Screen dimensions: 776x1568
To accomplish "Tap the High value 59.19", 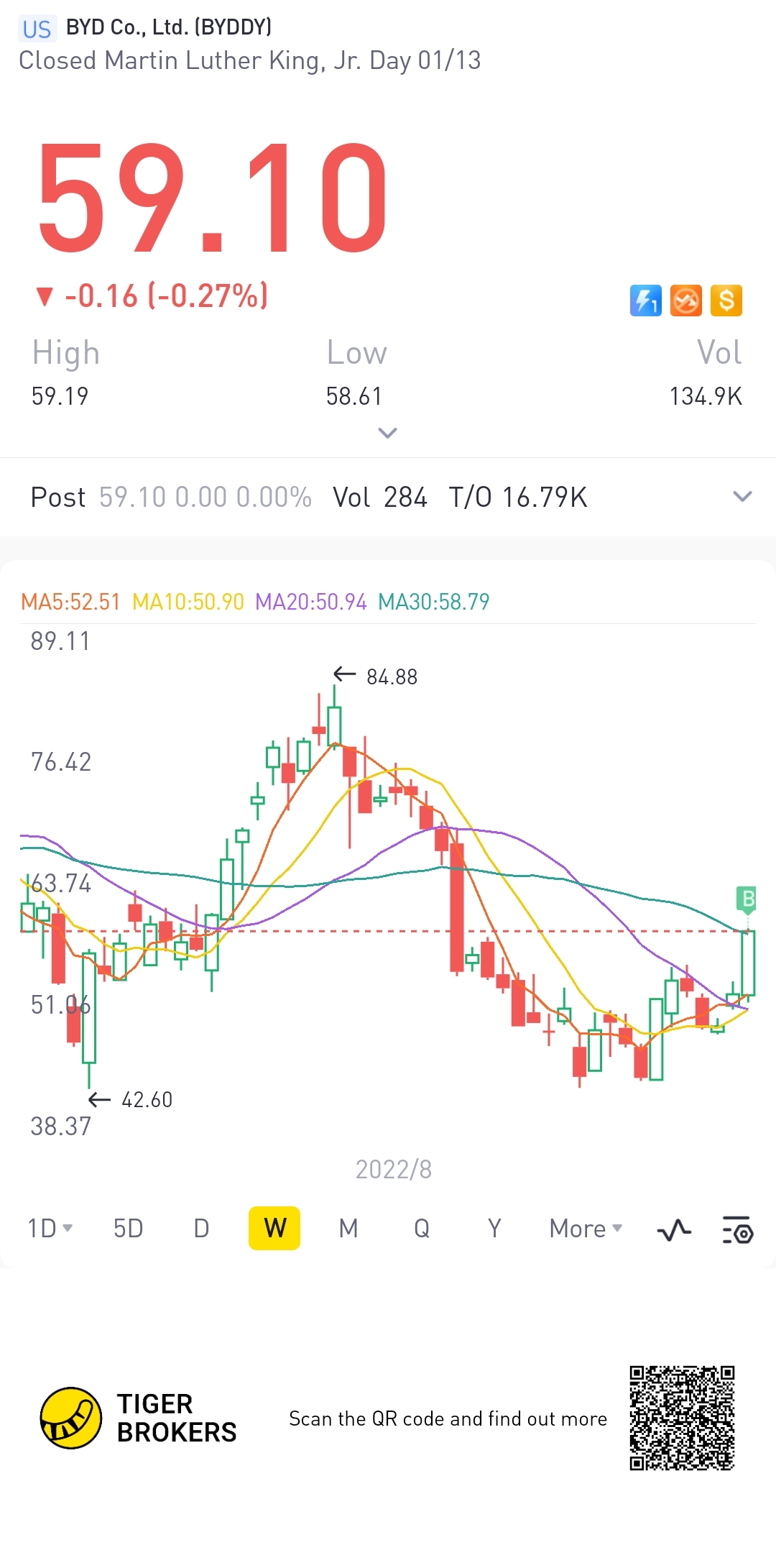I will pos(60,396).
